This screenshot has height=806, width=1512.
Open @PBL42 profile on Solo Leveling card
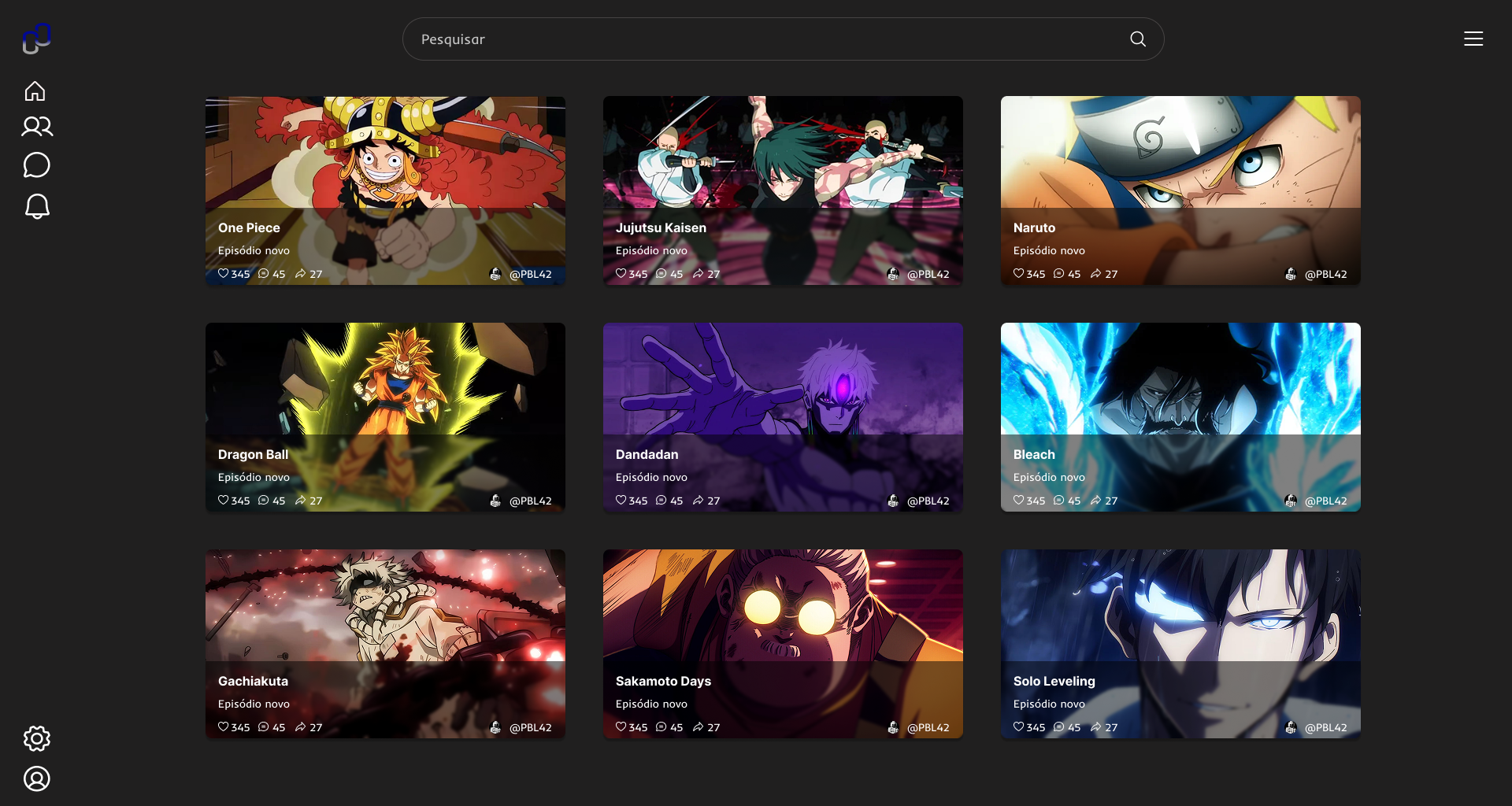point(1326,727)
